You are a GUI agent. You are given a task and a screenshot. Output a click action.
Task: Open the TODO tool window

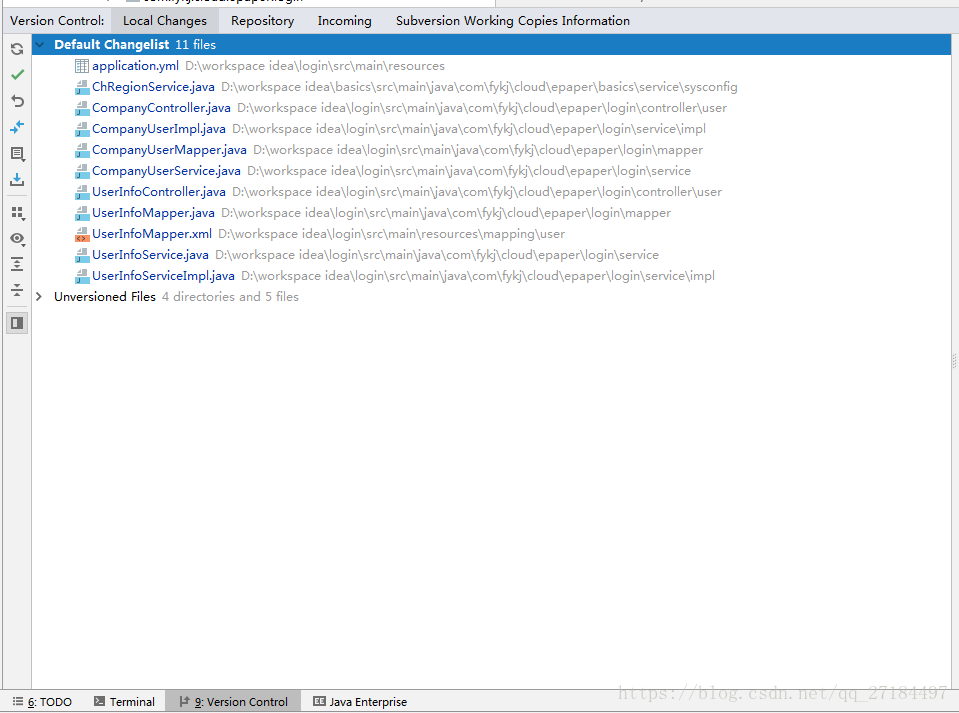point(42,701)
